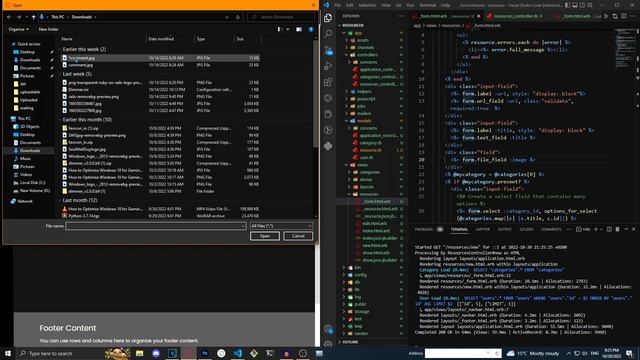Refresh the Downloads folder listing
This screenshot has height=360, width=640.
point(238,17)
